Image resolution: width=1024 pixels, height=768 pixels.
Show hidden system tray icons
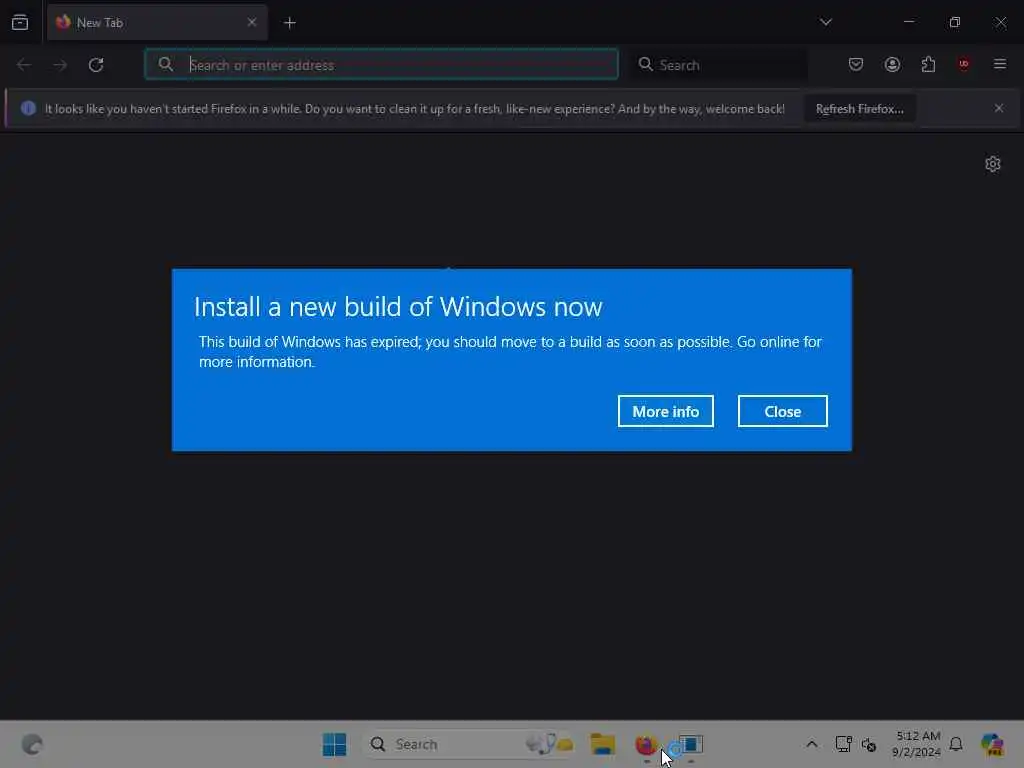point(812,744)
